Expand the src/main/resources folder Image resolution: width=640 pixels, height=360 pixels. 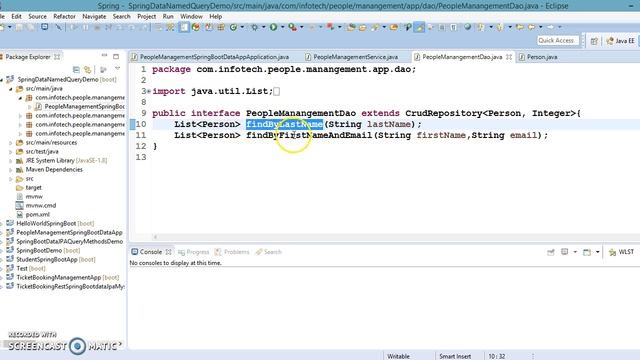click(x=11, y=143)
